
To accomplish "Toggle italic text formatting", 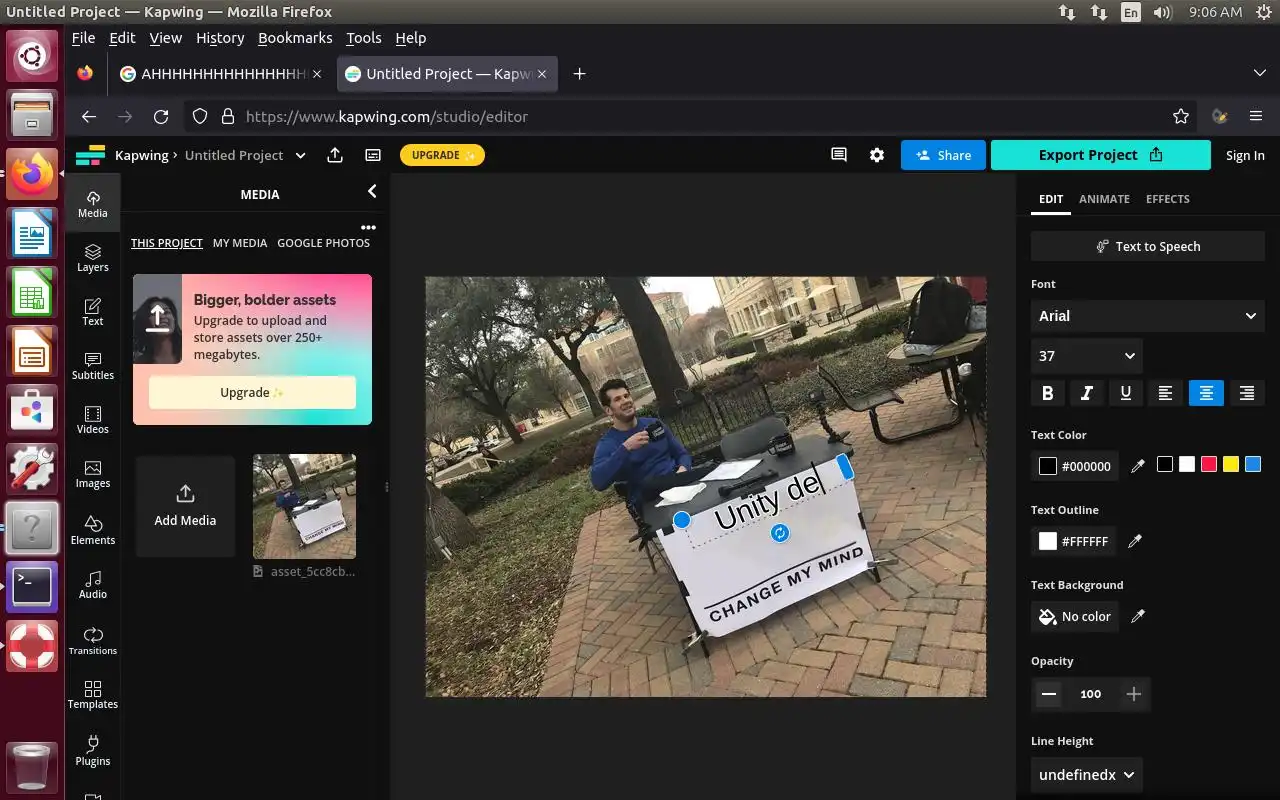I will pos(1086,393).
